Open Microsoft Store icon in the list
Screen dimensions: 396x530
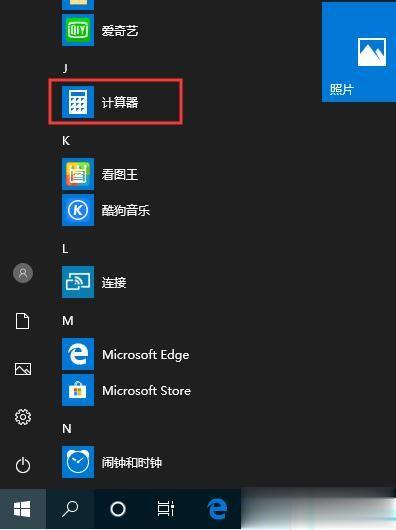[x=78, y=390]
